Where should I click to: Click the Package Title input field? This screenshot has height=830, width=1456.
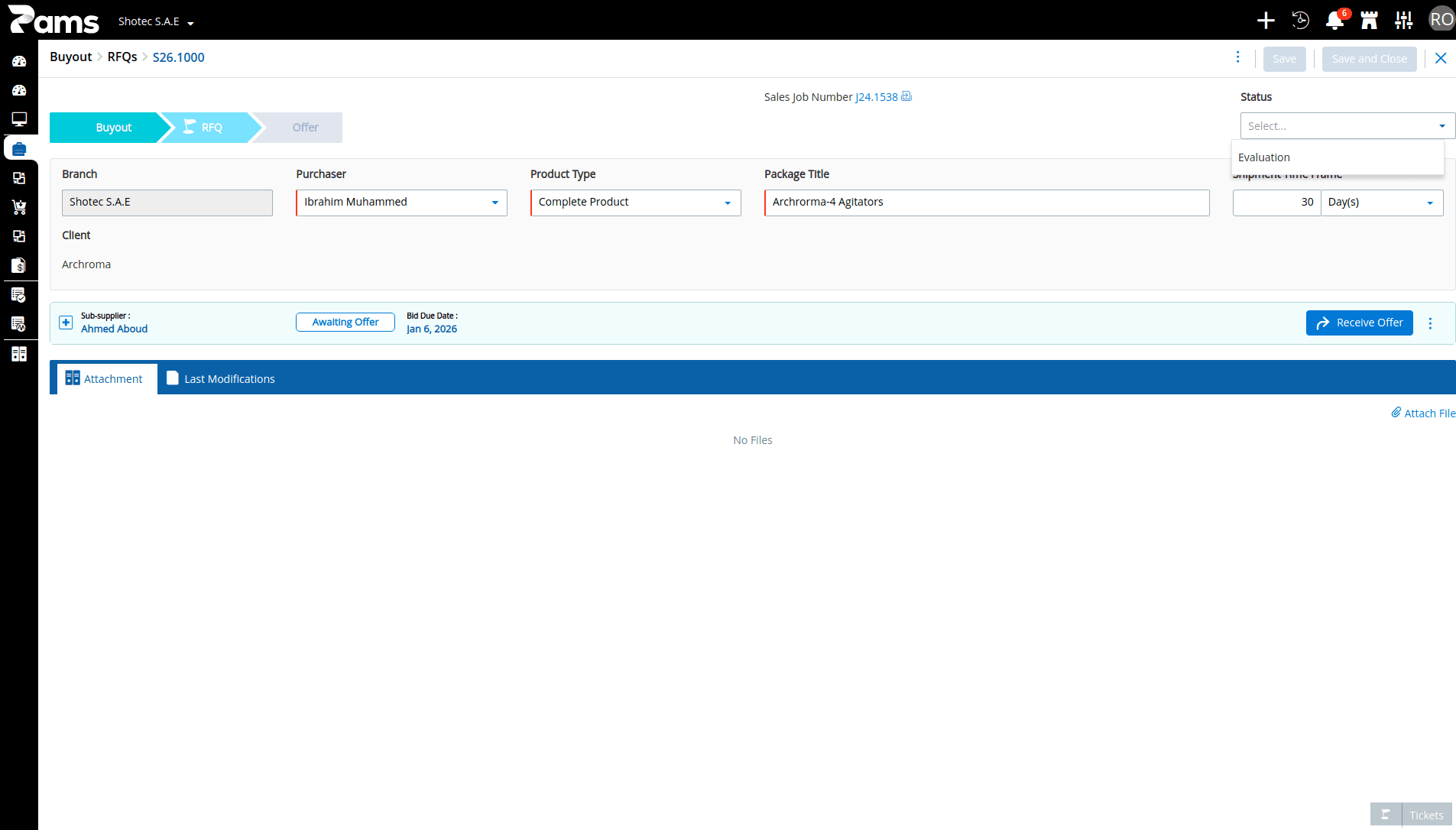click(x=987, y=203)
